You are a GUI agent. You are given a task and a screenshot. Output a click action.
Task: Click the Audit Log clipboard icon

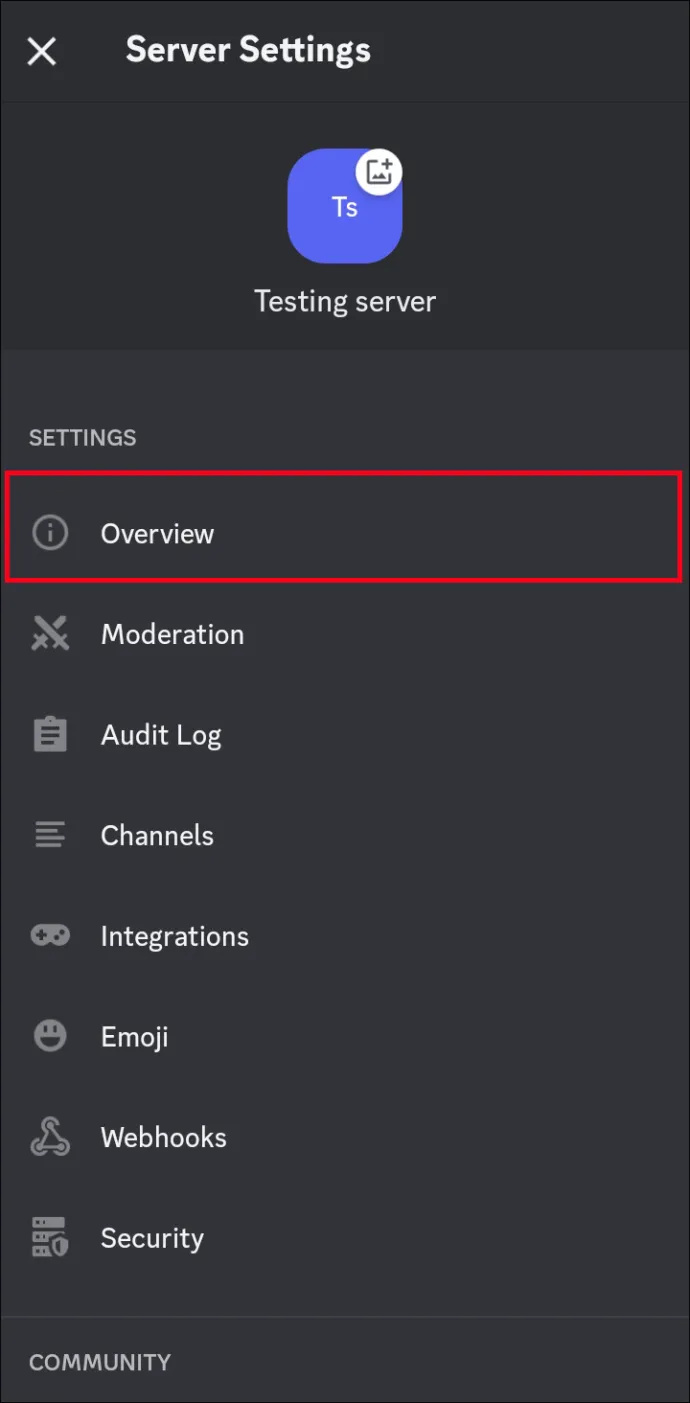(x=50, y=735)
